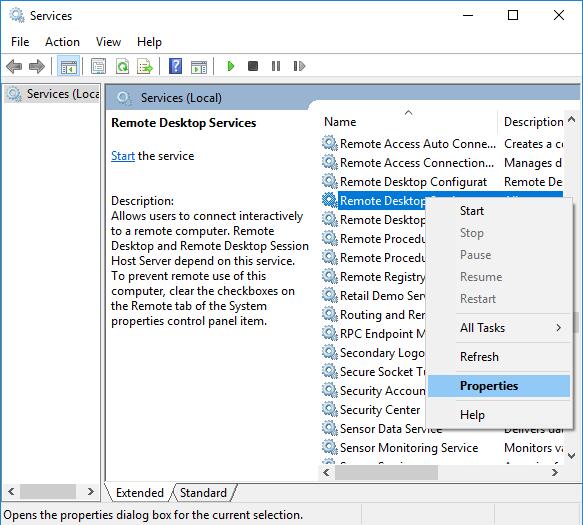Click the Forward arrow toolbar icon

[37, 67]
